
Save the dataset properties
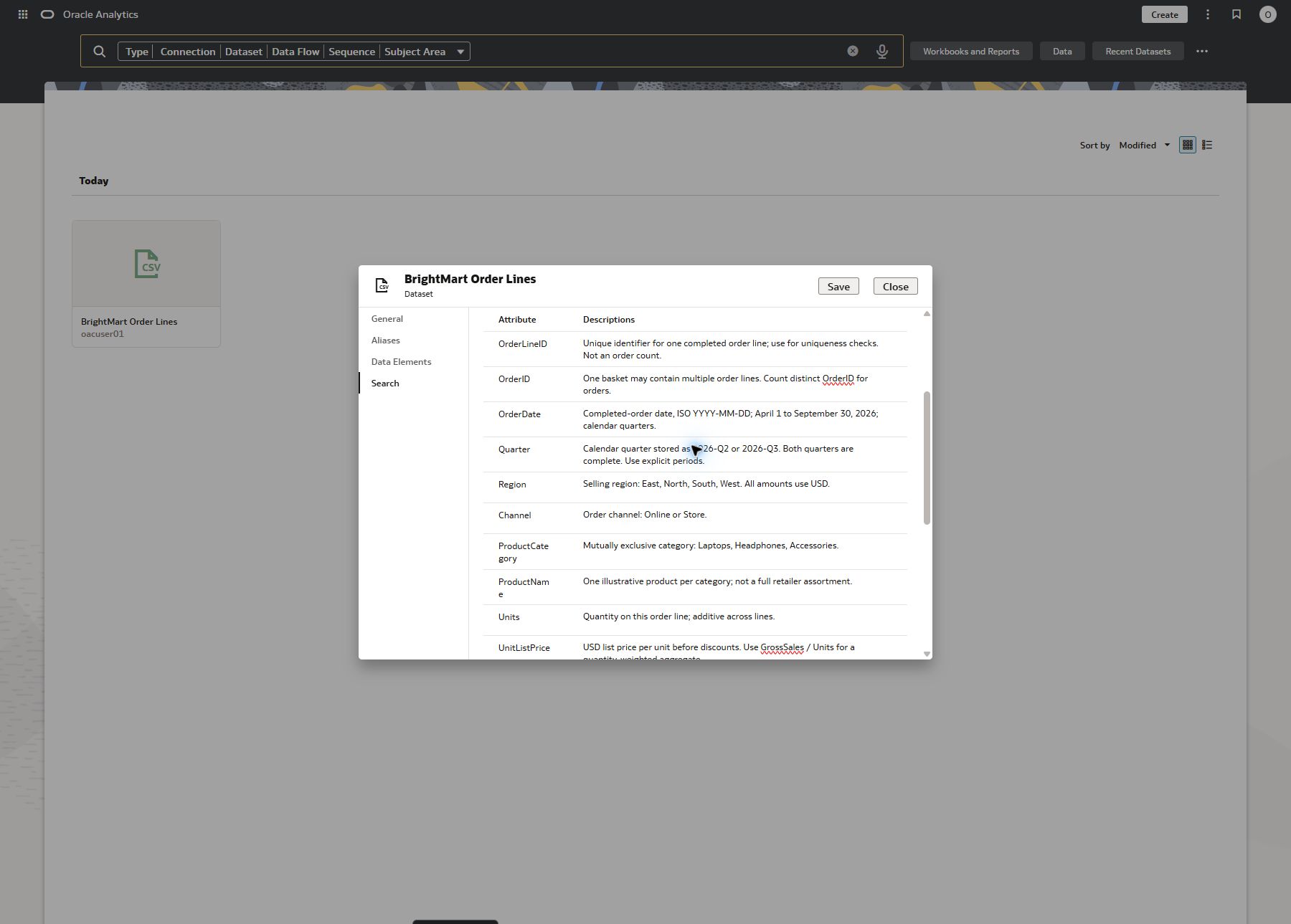pos(838,286)
